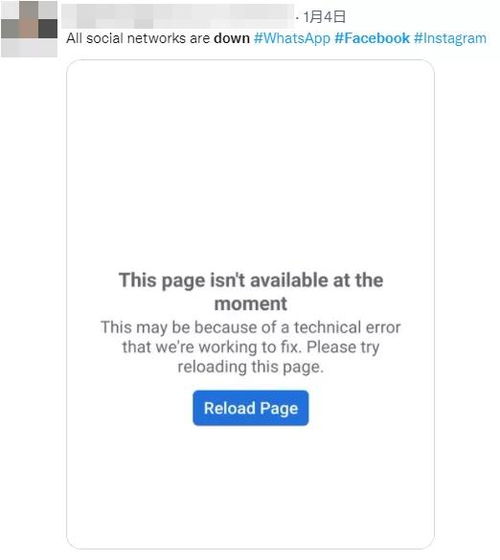Click empty white area below Reload Page button

250,486
